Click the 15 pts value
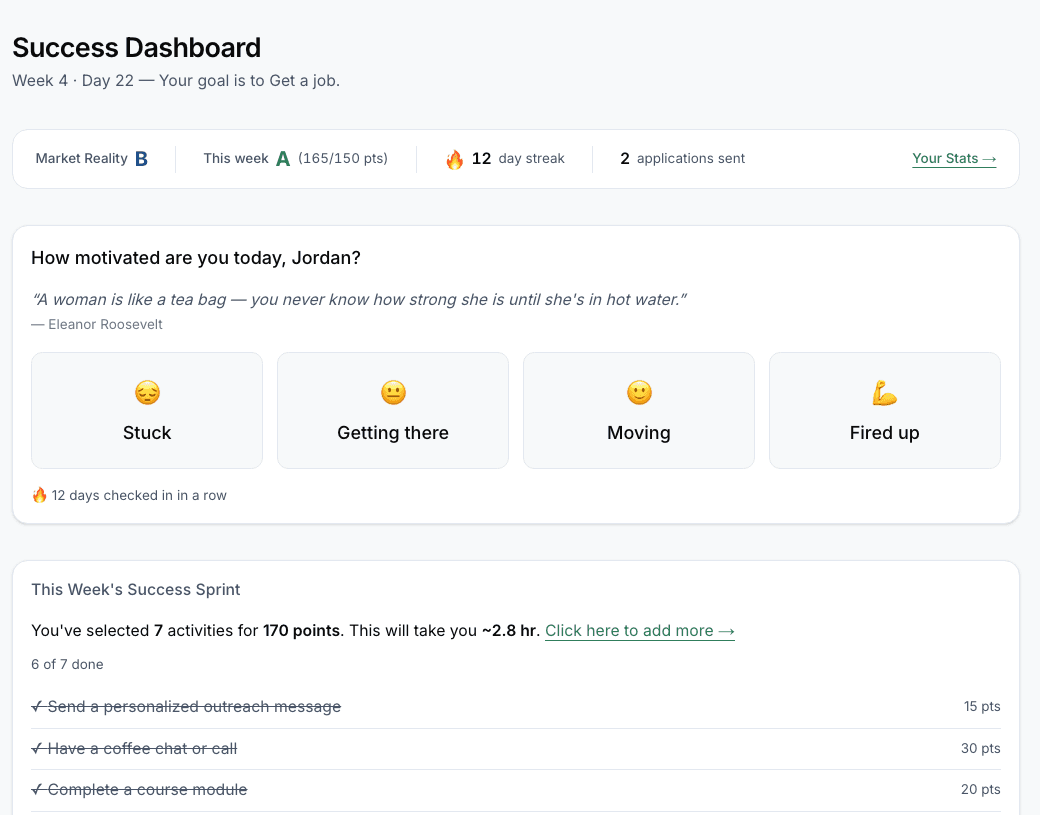The height and width of the screenshot is (815, 1040). point(982,707)
